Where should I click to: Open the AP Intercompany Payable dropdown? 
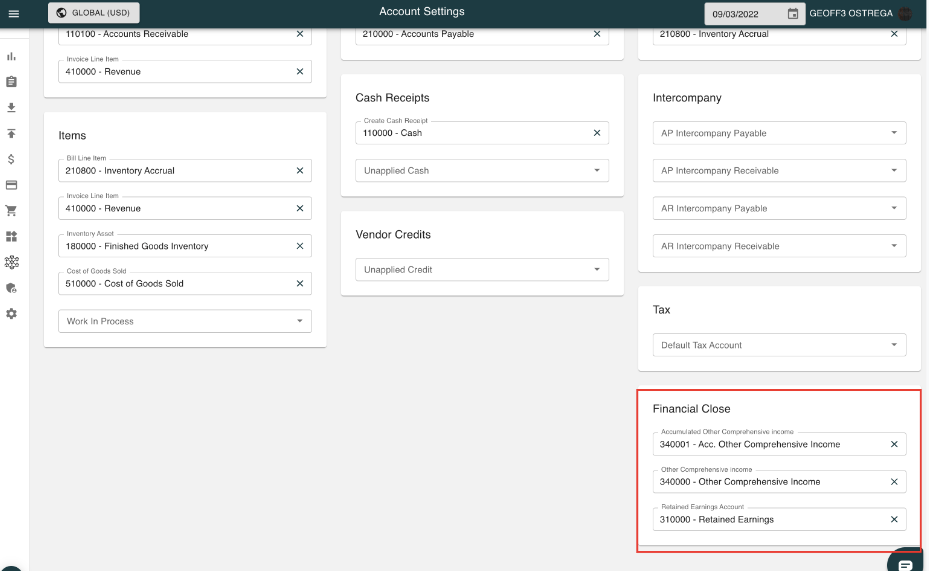779,133
